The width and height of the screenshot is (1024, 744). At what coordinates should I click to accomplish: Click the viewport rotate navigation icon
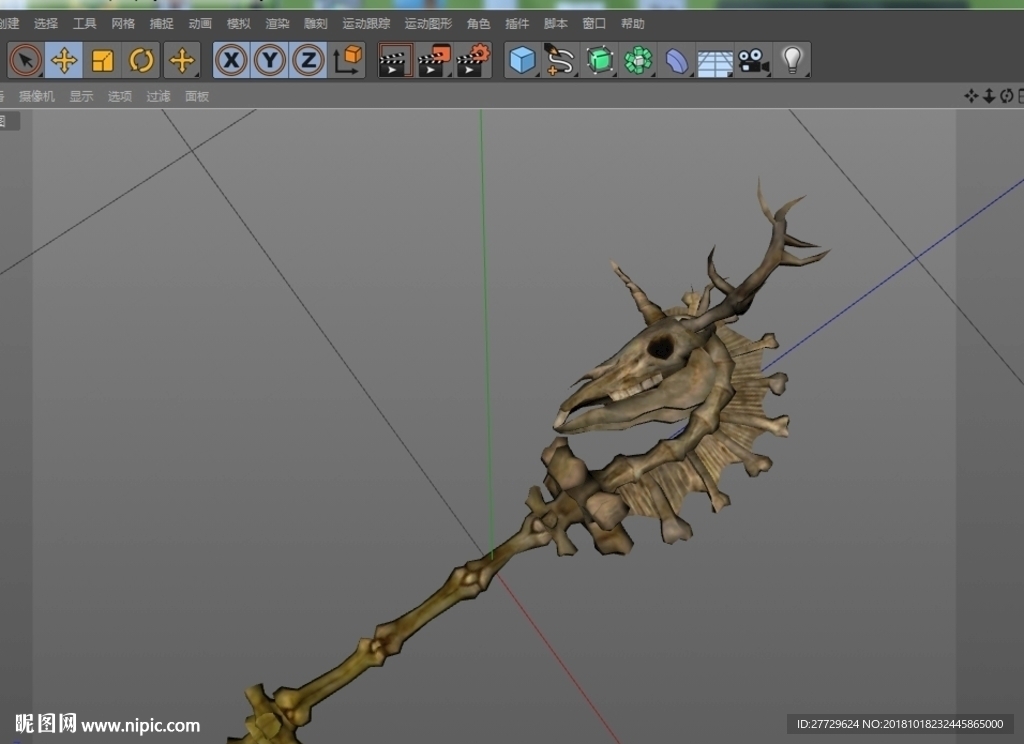point(1006,96)
